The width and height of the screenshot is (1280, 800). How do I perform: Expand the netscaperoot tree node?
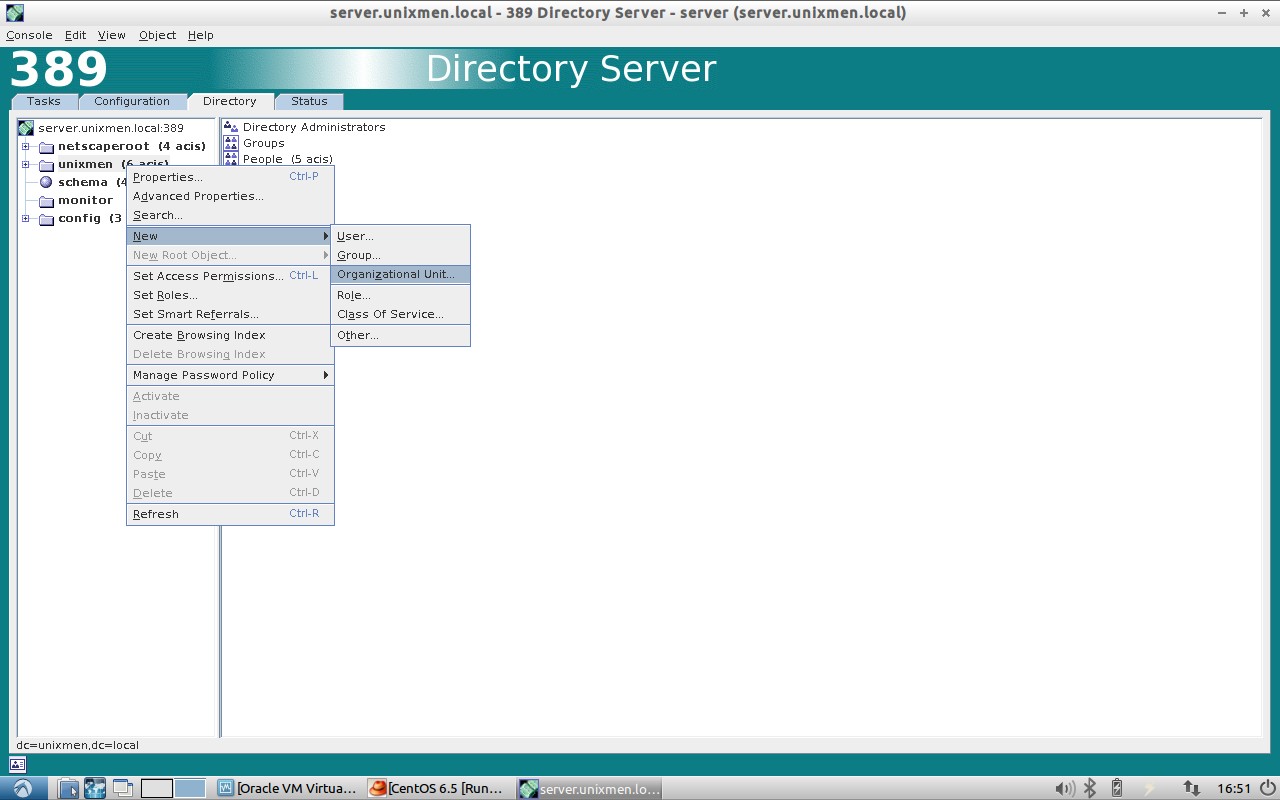26,147
